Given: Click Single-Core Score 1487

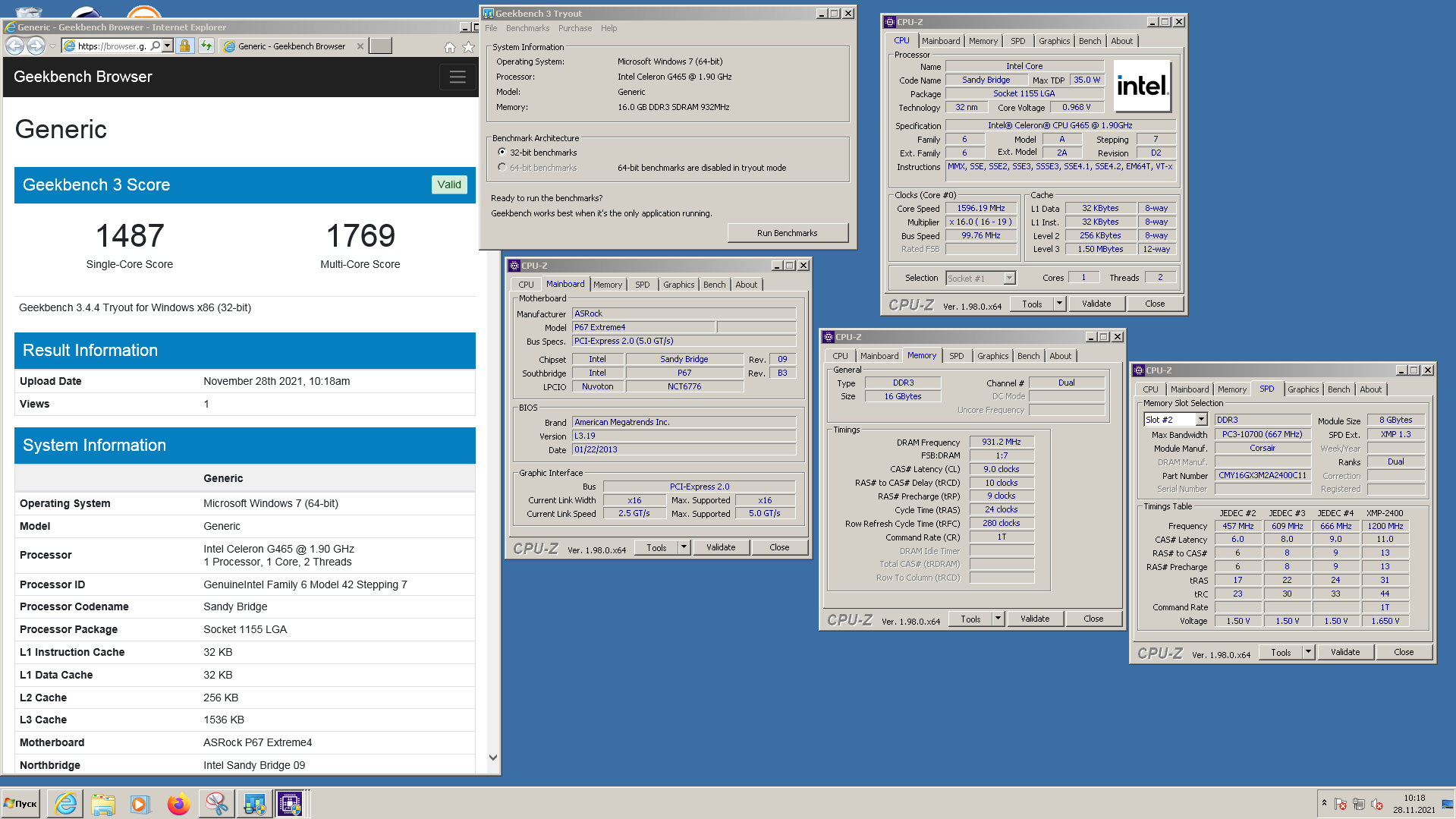Looking at the screenshot, I should click(130, 235).
